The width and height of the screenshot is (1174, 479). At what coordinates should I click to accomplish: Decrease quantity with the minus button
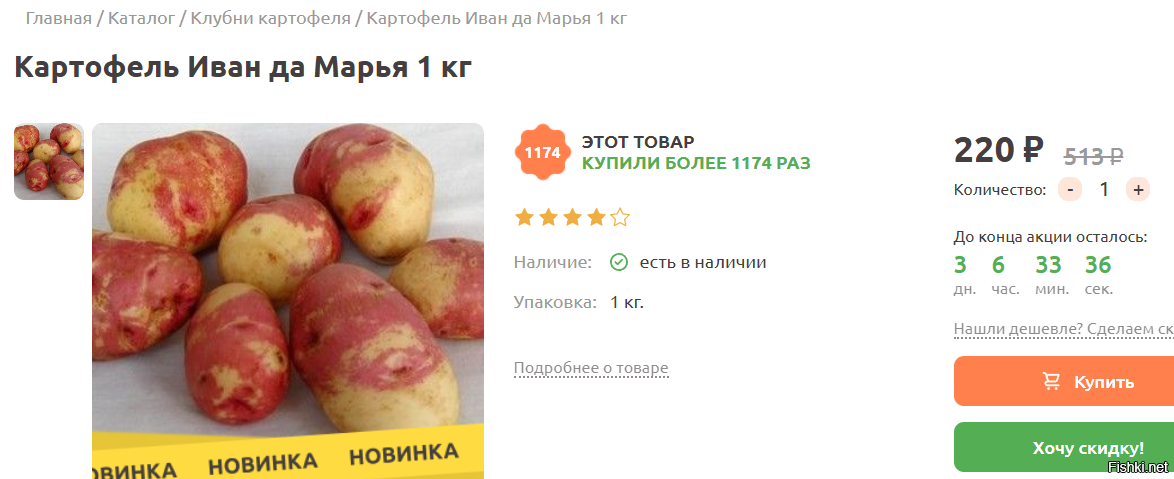[x=1069, y=189]
